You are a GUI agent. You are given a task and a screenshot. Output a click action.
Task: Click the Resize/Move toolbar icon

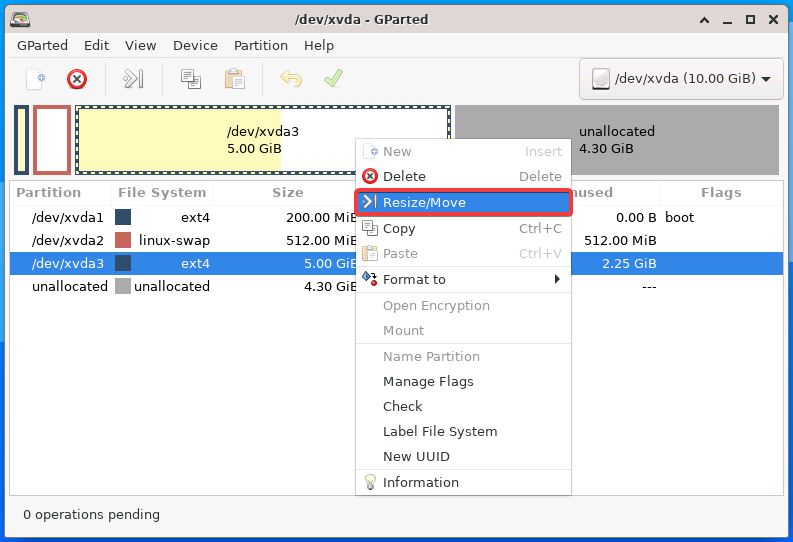tap(134, 79)
